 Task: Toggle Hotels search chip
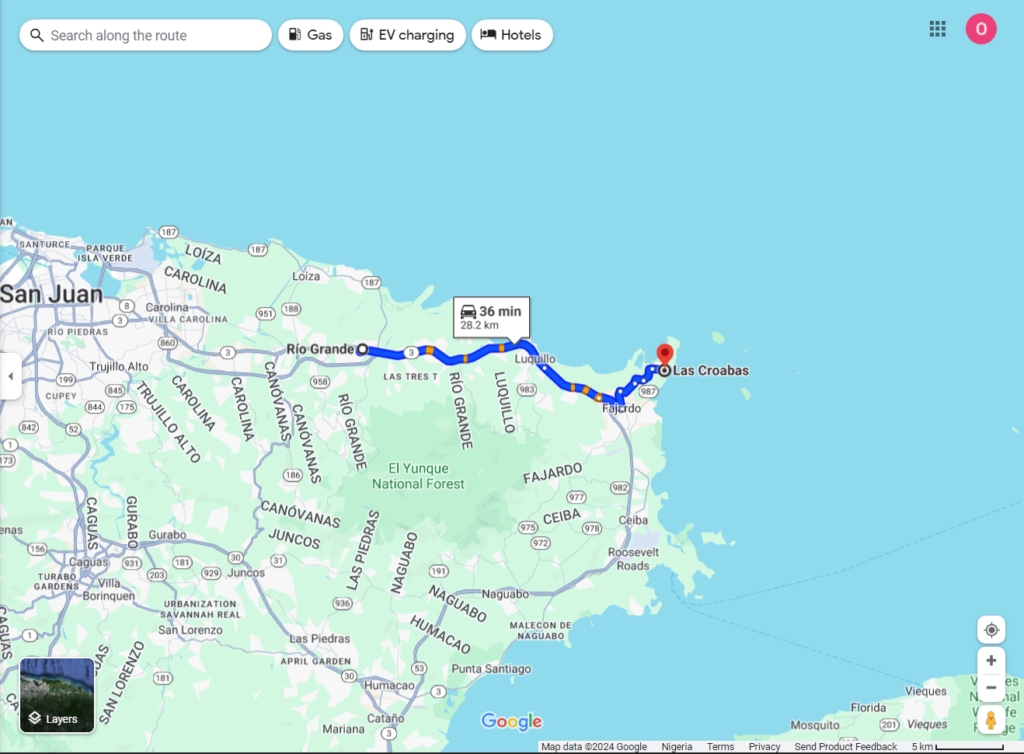(511, 35)
